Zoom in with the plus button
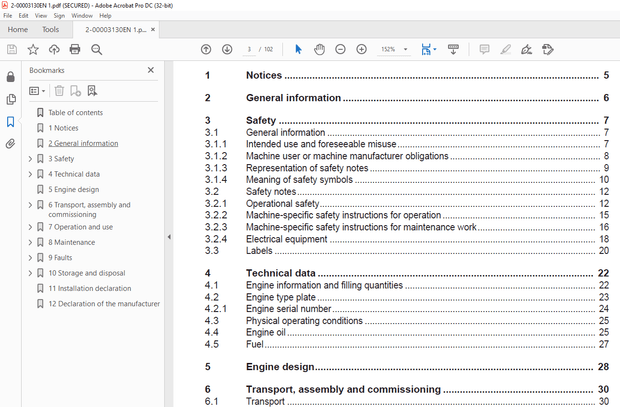This screenshot has width=620, height=407. (x=361, y=49)
